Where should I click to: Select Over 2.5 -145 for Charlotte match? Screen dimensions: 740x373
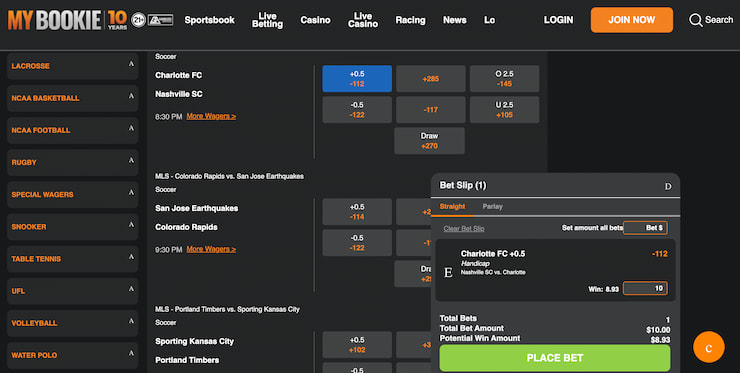[x=504, y=79]
